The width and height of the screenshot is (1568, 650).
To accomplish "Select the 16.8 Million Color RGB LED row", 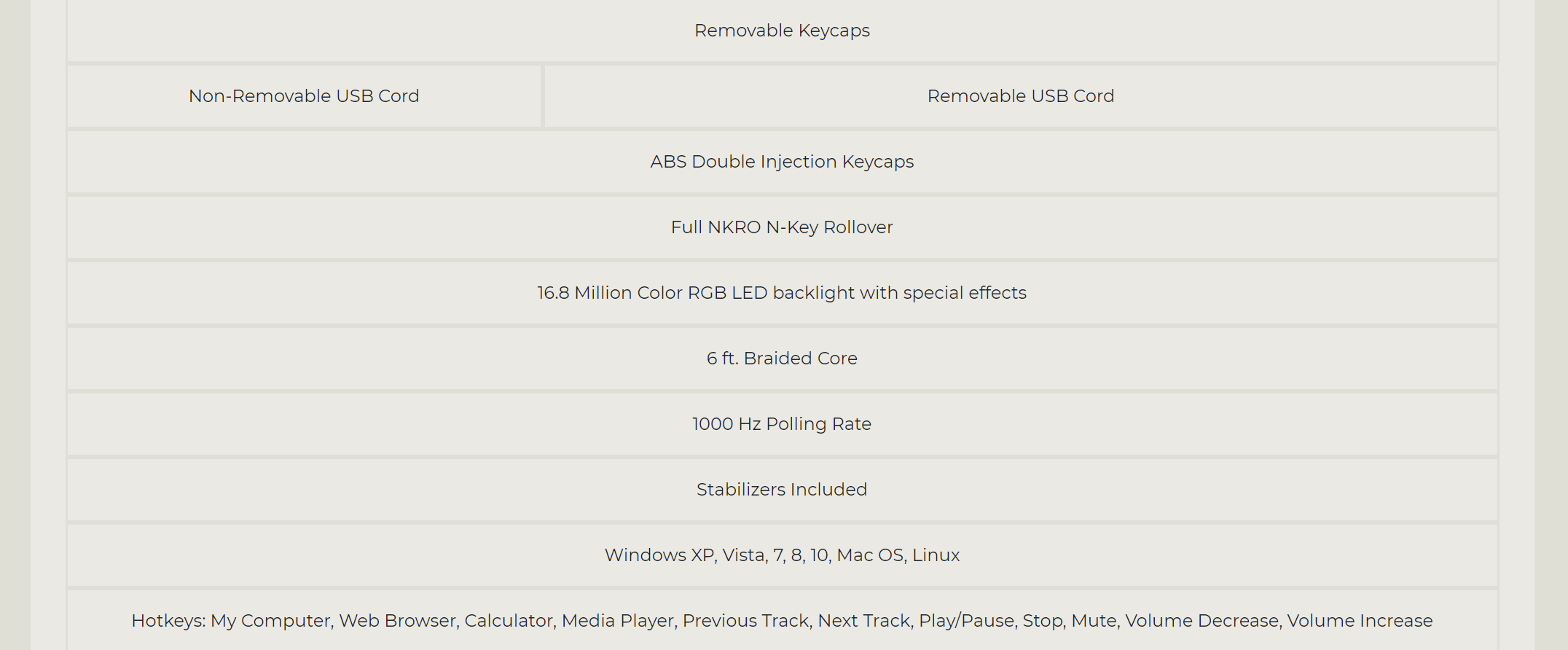I will (782, 293).
